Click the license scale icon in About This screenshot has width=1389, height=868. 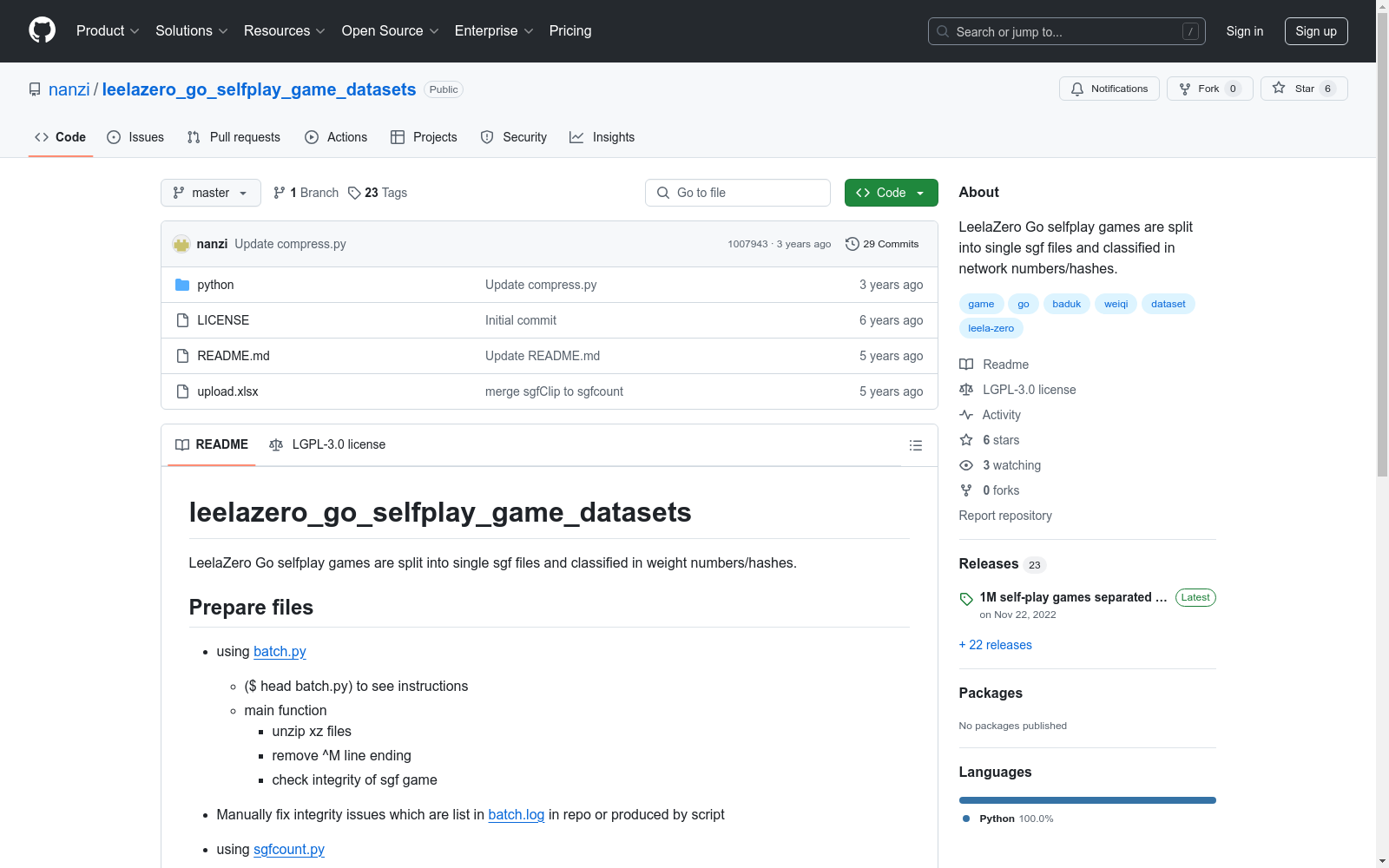pos(966,390)
